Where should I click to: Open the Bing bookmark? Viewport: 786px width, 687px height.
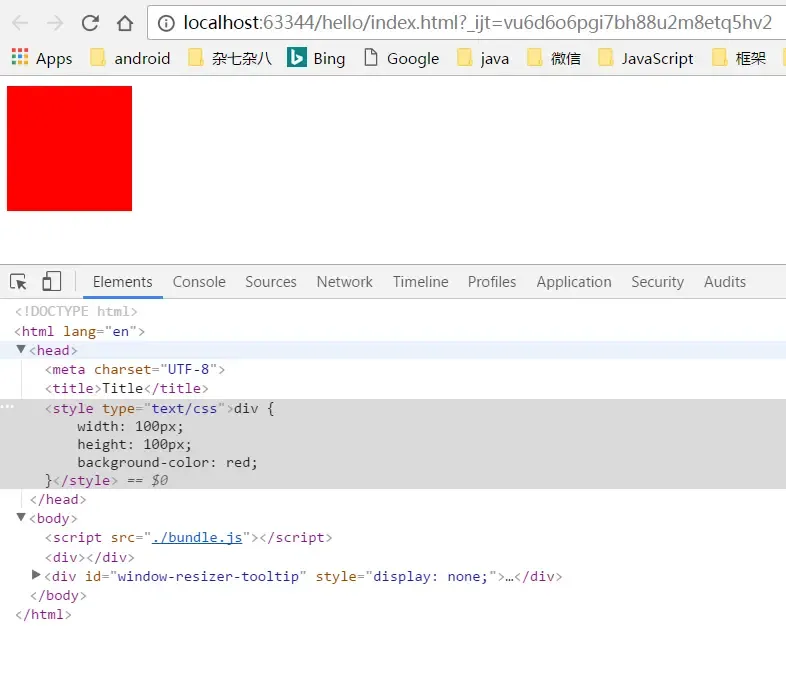pyautogui.click(x=316, y=58)
